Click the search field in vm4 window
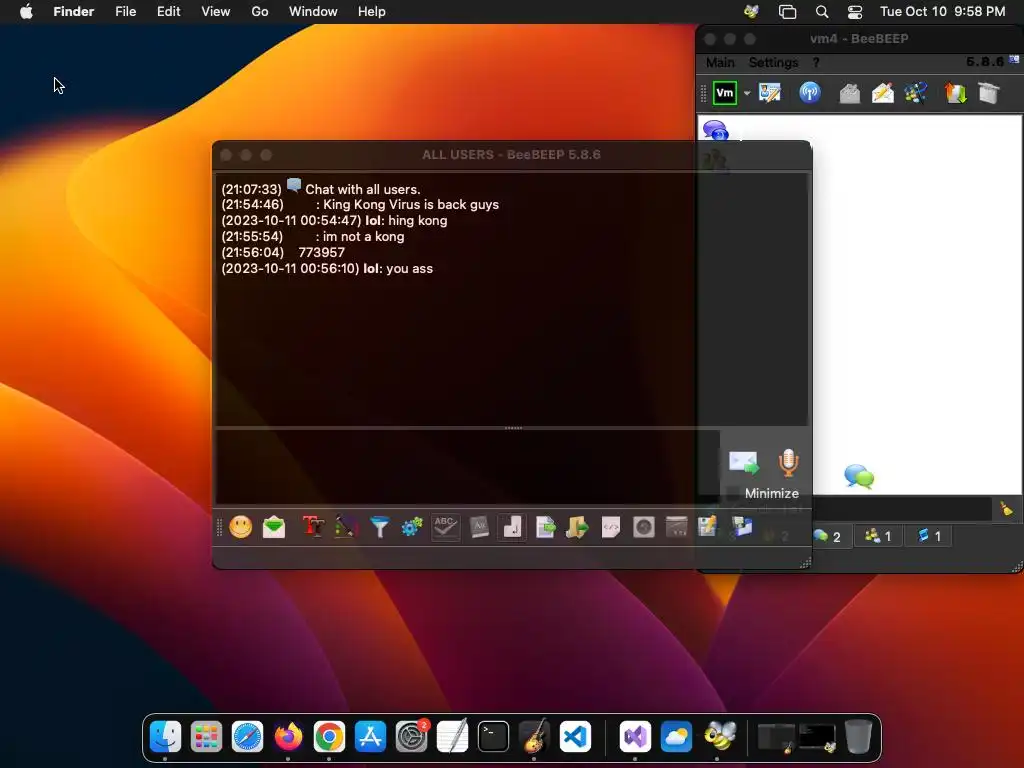 tap(901, 509)
